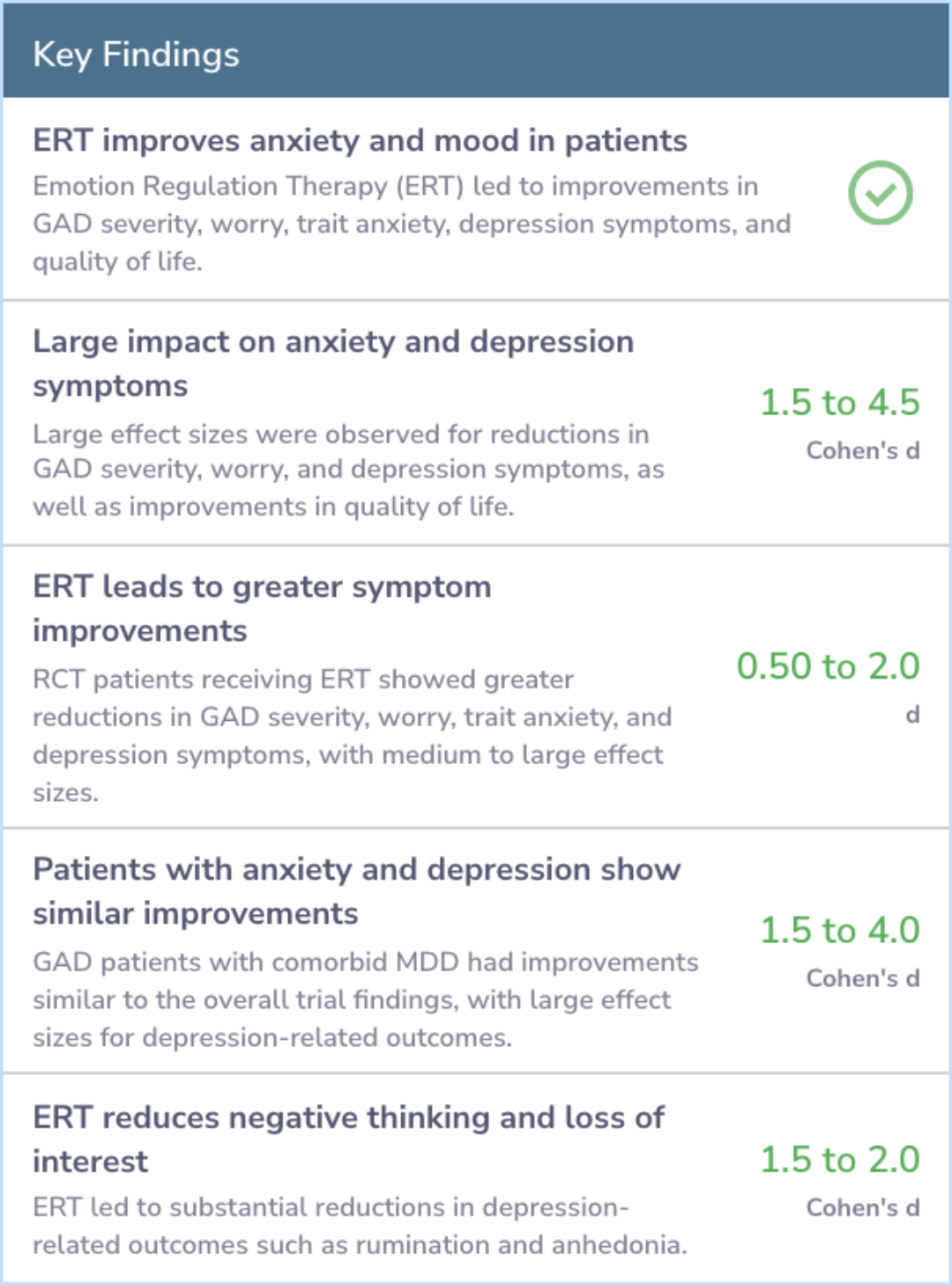952x1285 pixels.
Task: Click the Cohen's d label under 1.5 to 4.5
Action: click(x=863, y=450)
